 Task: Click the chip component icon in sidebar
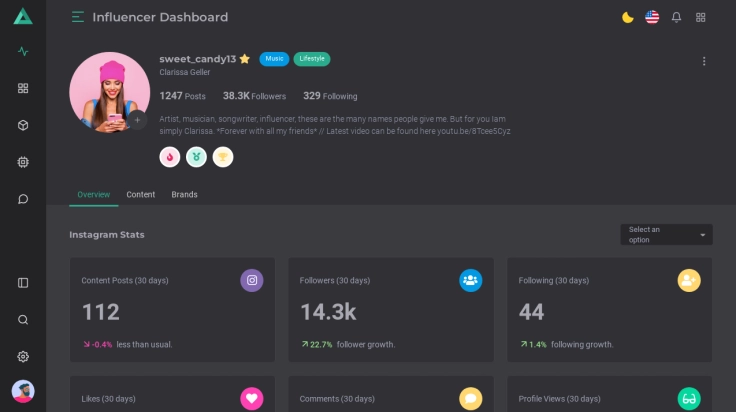[x=23, y=162]
